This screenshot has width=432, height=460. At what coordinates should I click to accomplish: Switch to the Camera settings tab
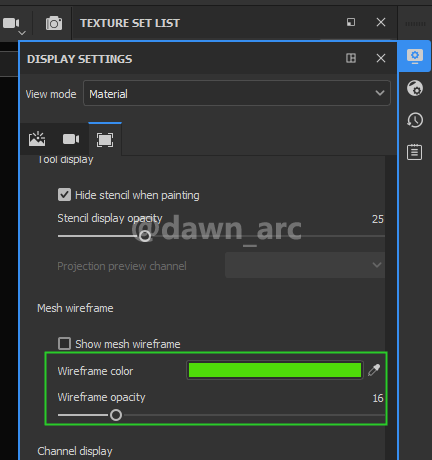pos(71,139)
